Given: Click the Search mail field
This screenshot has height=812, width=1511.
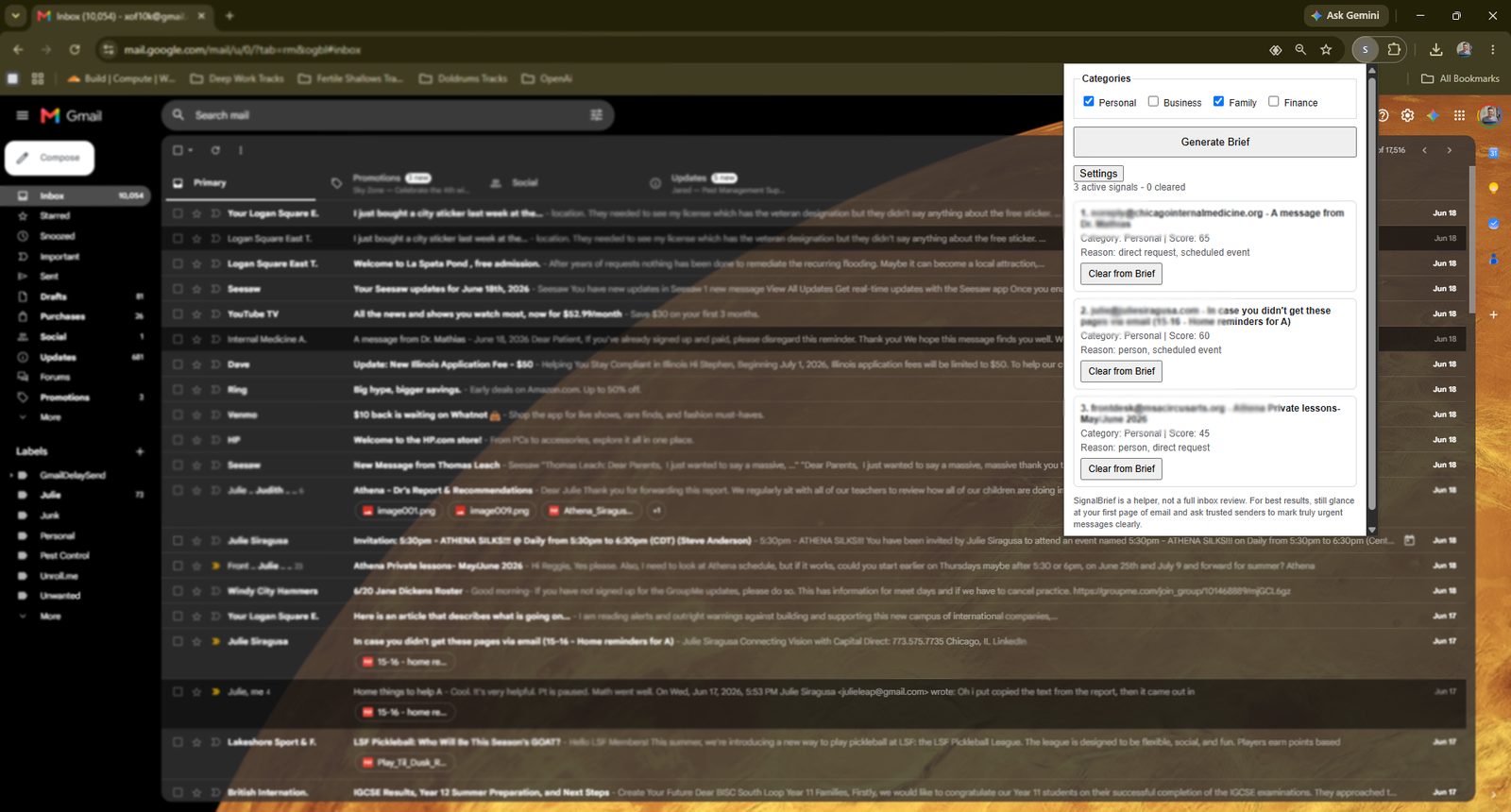Looking at the screenshot, I should tap(387, 115).
